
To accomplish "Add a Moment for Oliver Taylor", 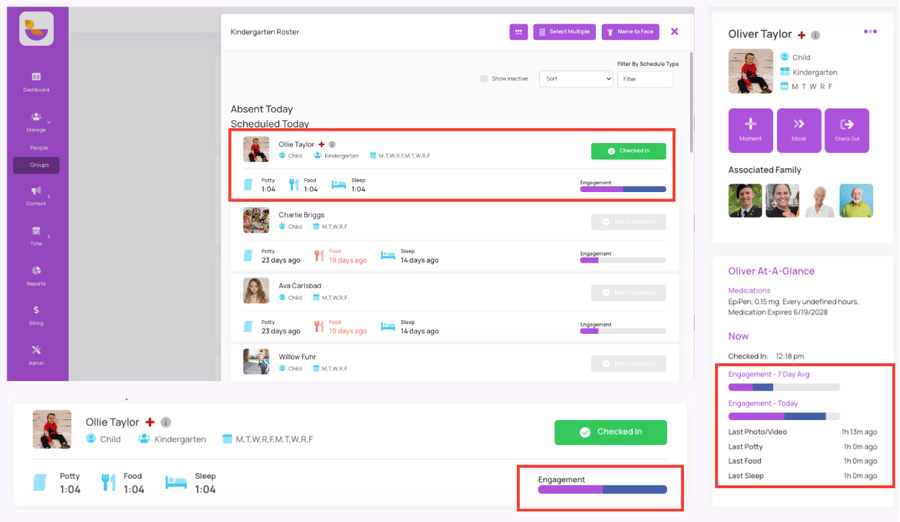I will pos(750,129).
